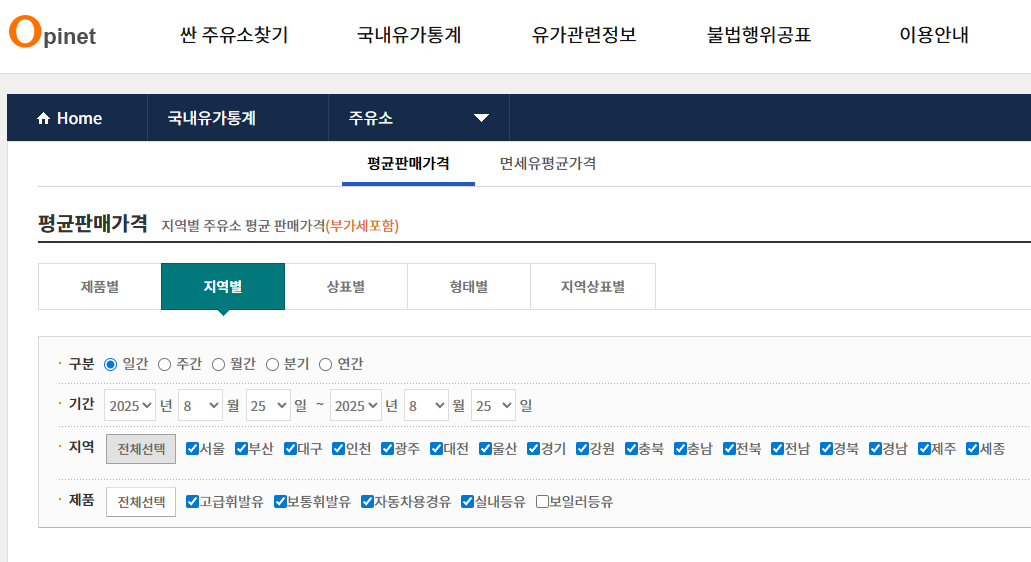This screenshot has height=562, width=1031.
Task: Select the 지역상표별 tab
Action: coord(593,287)
